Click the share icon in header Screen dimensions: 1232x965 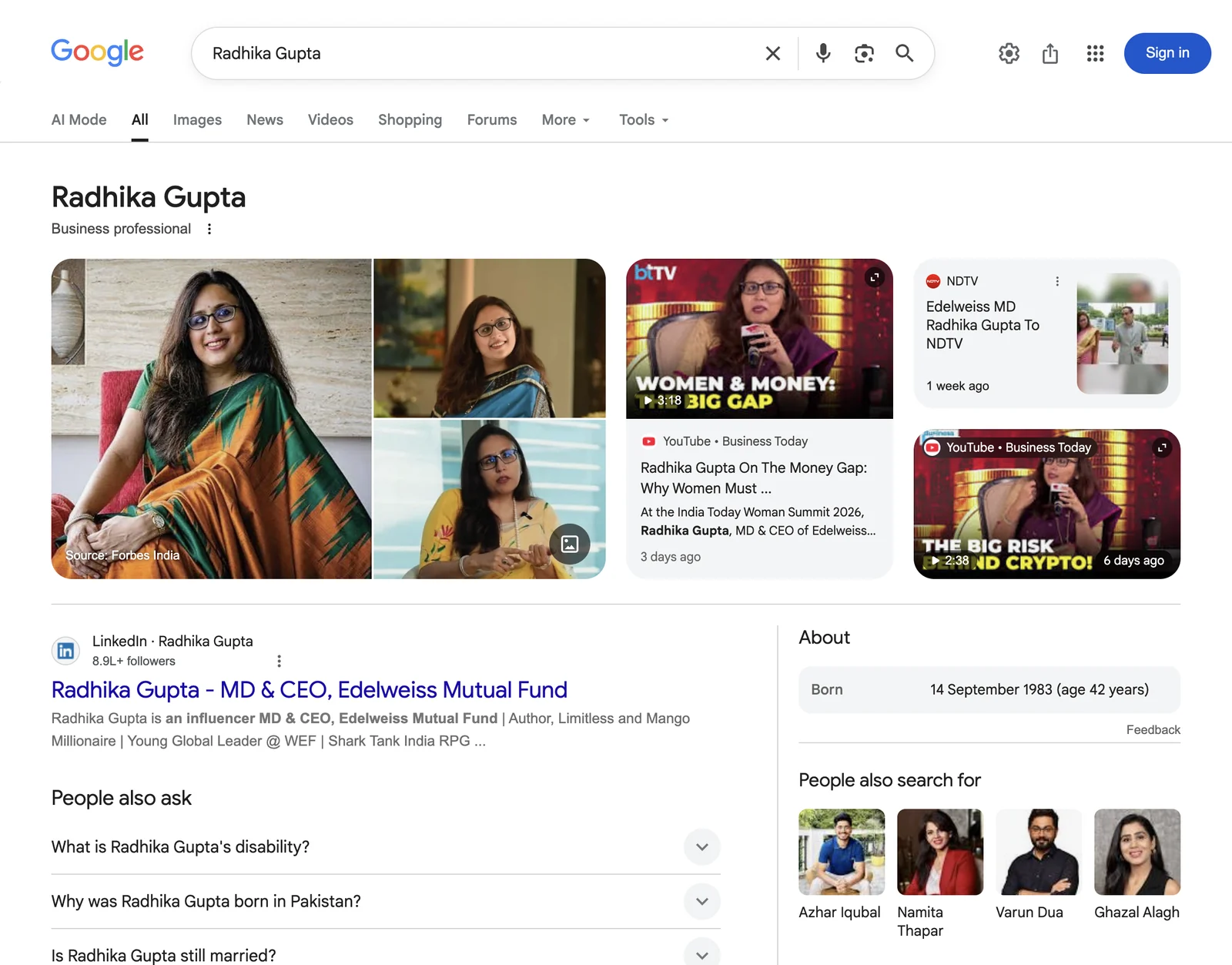tap(1050, 53)
